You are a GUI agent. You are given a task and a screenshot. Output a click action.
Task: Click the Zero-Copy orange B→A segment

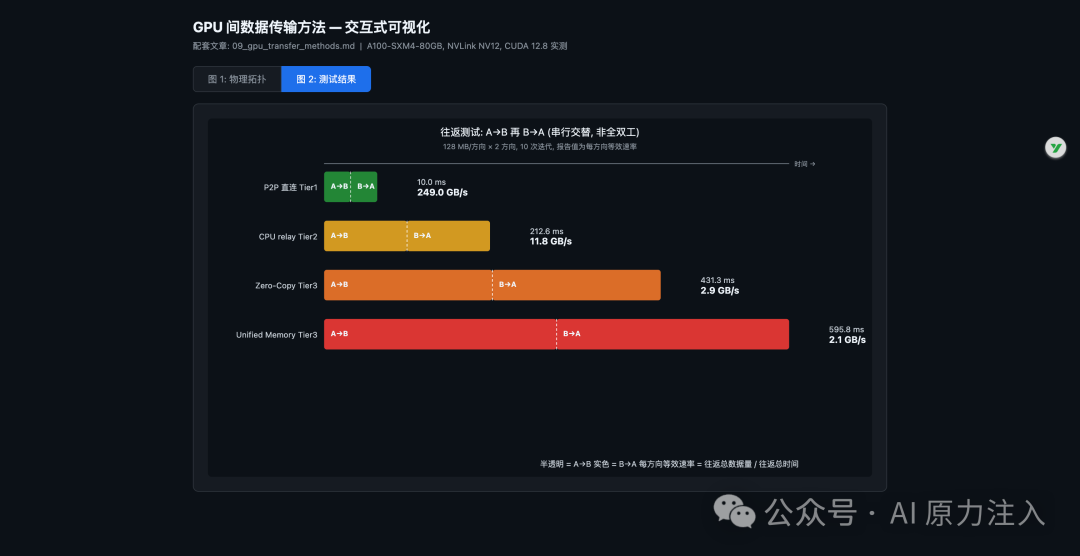tap(577, 285)
